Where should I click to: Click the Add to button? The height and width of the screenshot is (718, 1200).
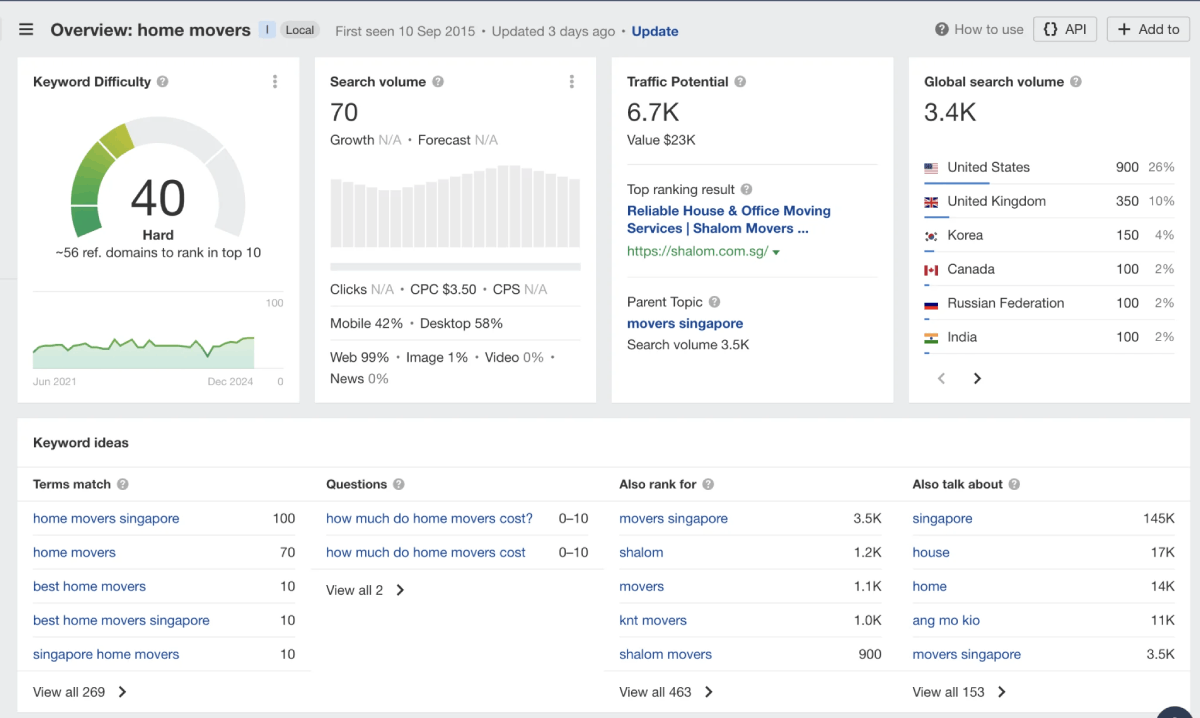tap(1148, 29)
